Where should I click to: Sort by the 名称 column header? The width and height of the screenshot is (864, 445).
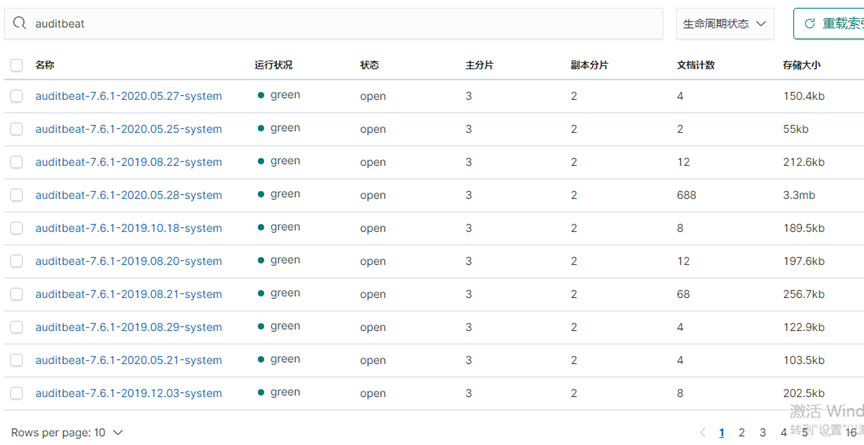45,65
